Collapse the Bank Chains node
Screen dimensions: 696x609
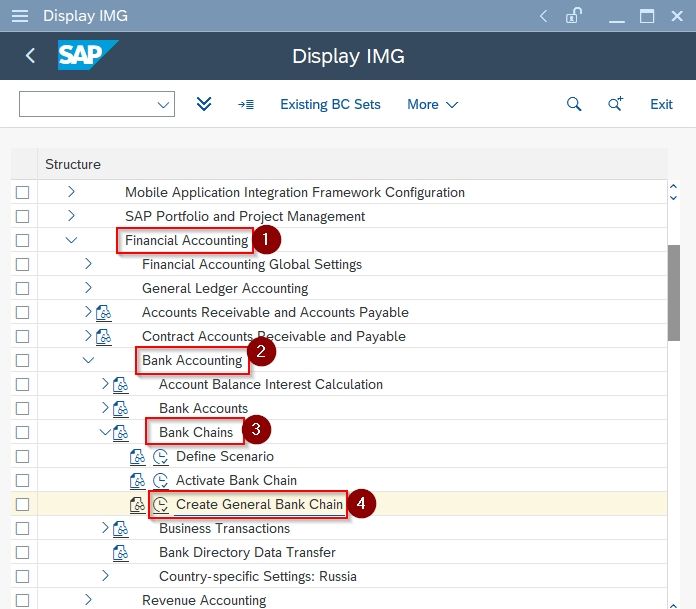coord(105,432)
